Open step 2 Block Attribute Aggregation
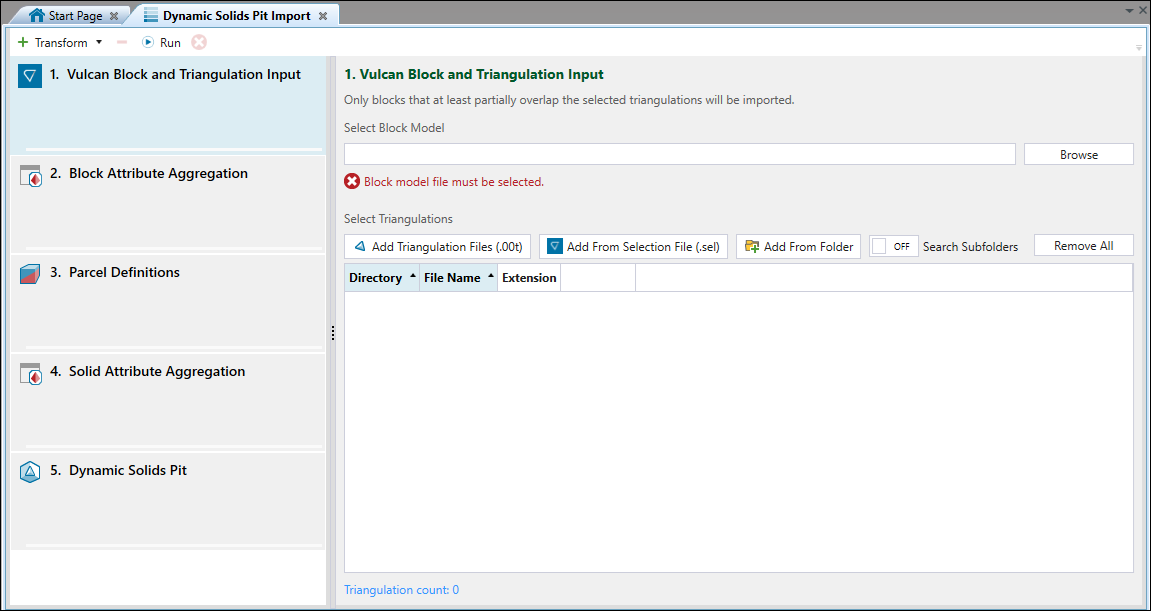The width and height of the screenshot is (1151, 611). [167, 203]
